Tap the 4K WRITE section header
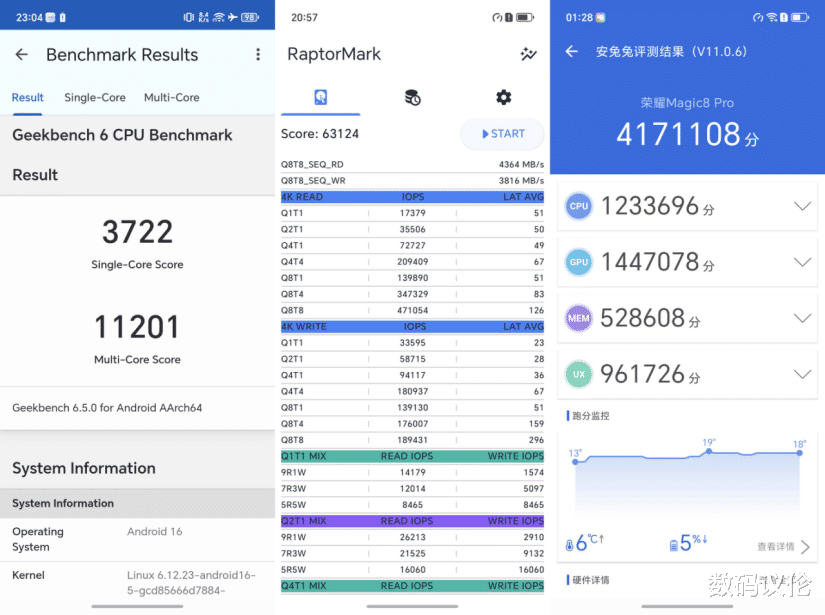 click(412, 327)
